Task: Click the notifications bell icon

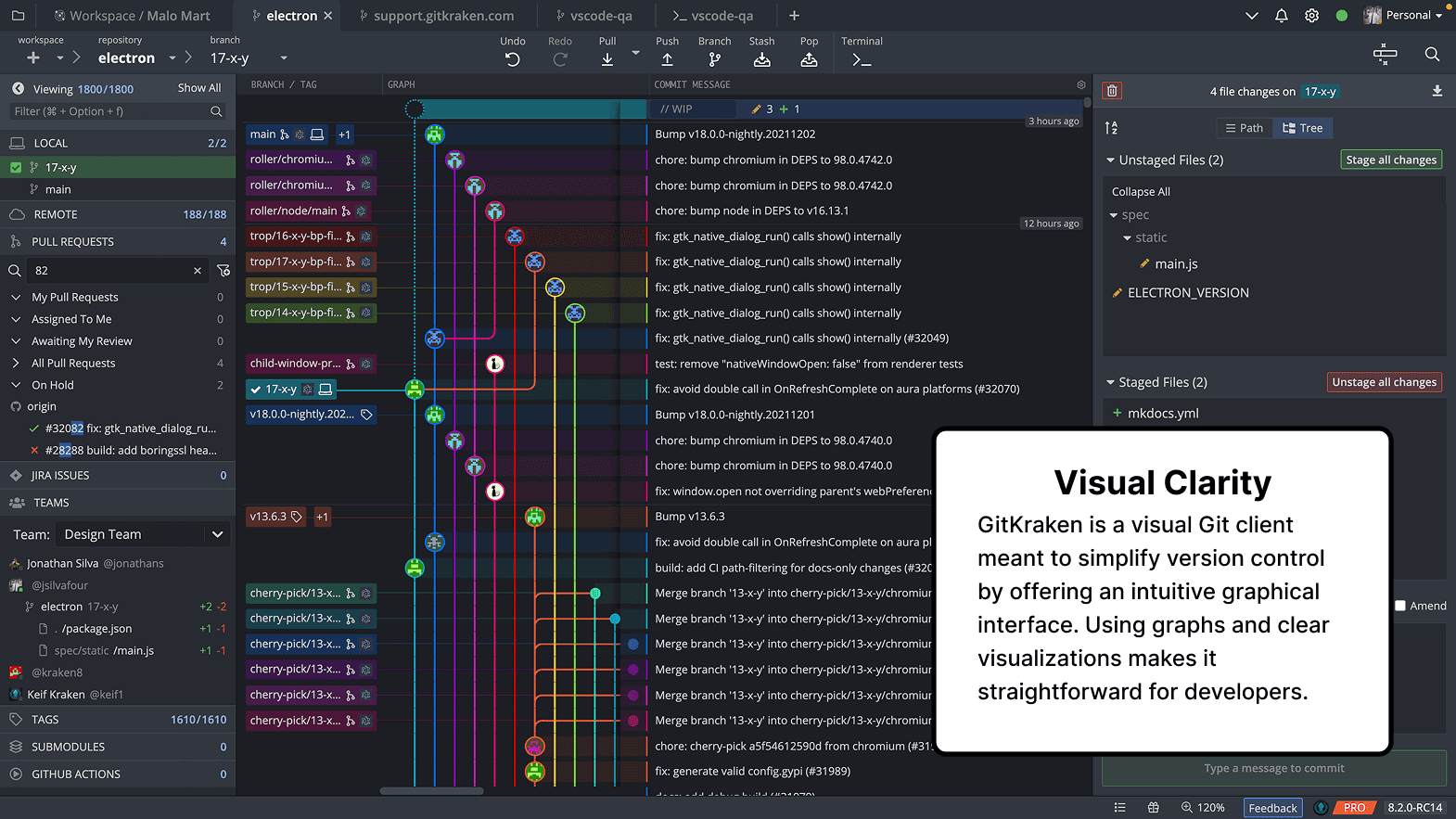Action: (1282, 16)
